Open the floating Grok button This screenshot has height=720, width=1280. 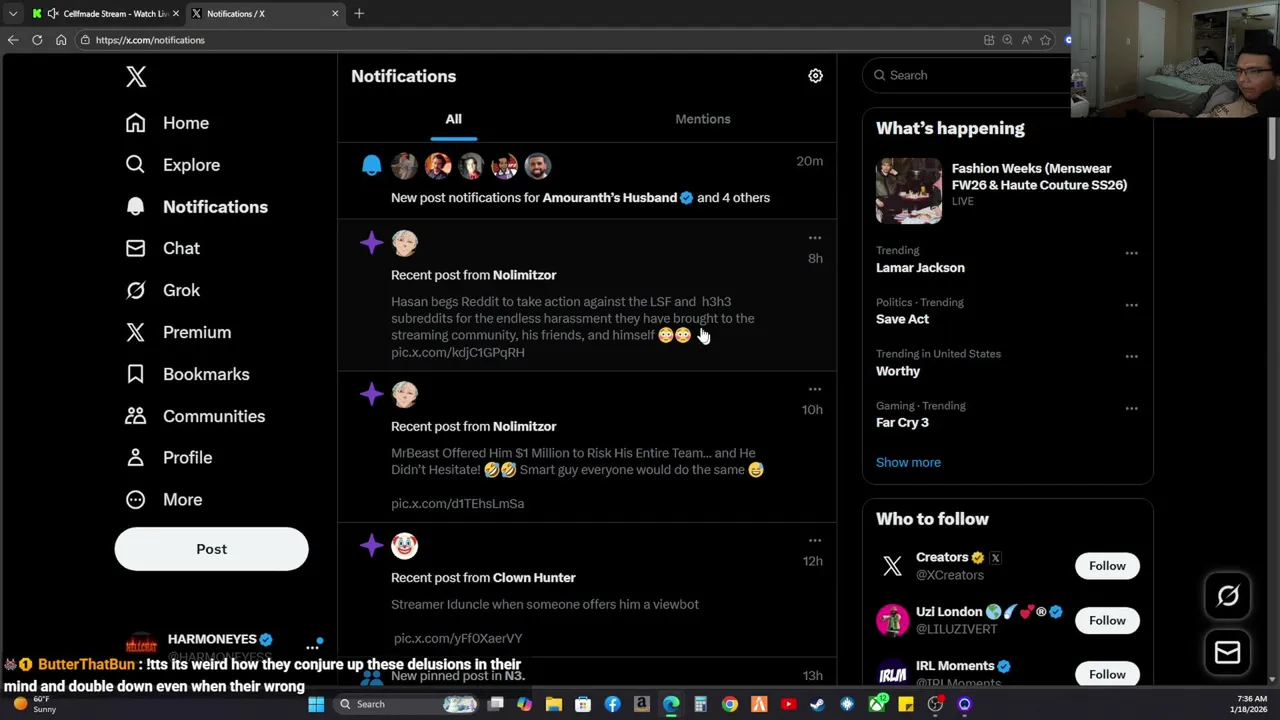pos(1228,596)
